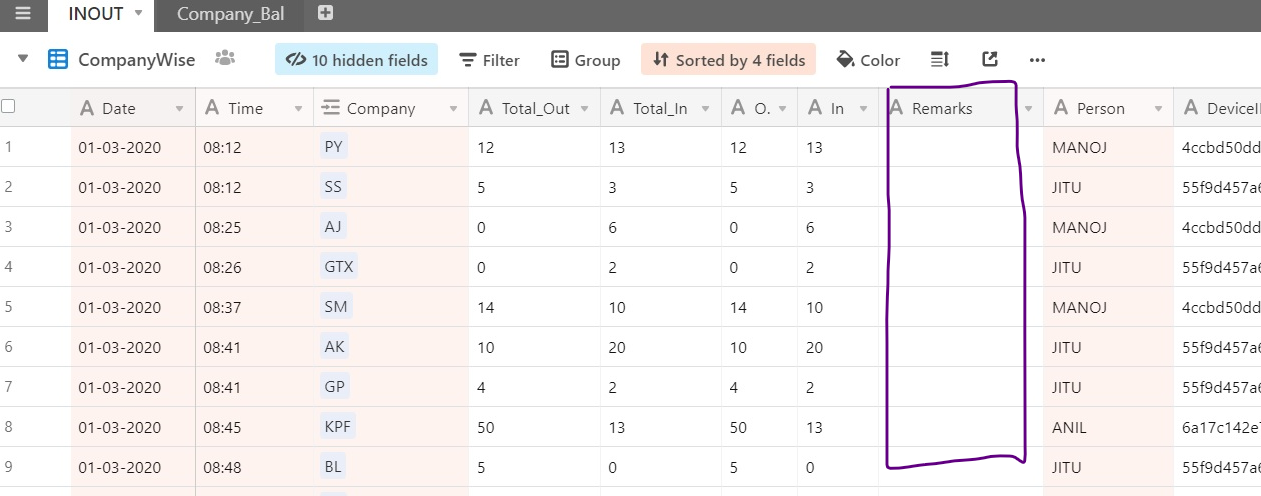The width and height of the screenshot is (1261, 496).
Task: Click the 08:48 time cell
Action: tap(255, 467)
